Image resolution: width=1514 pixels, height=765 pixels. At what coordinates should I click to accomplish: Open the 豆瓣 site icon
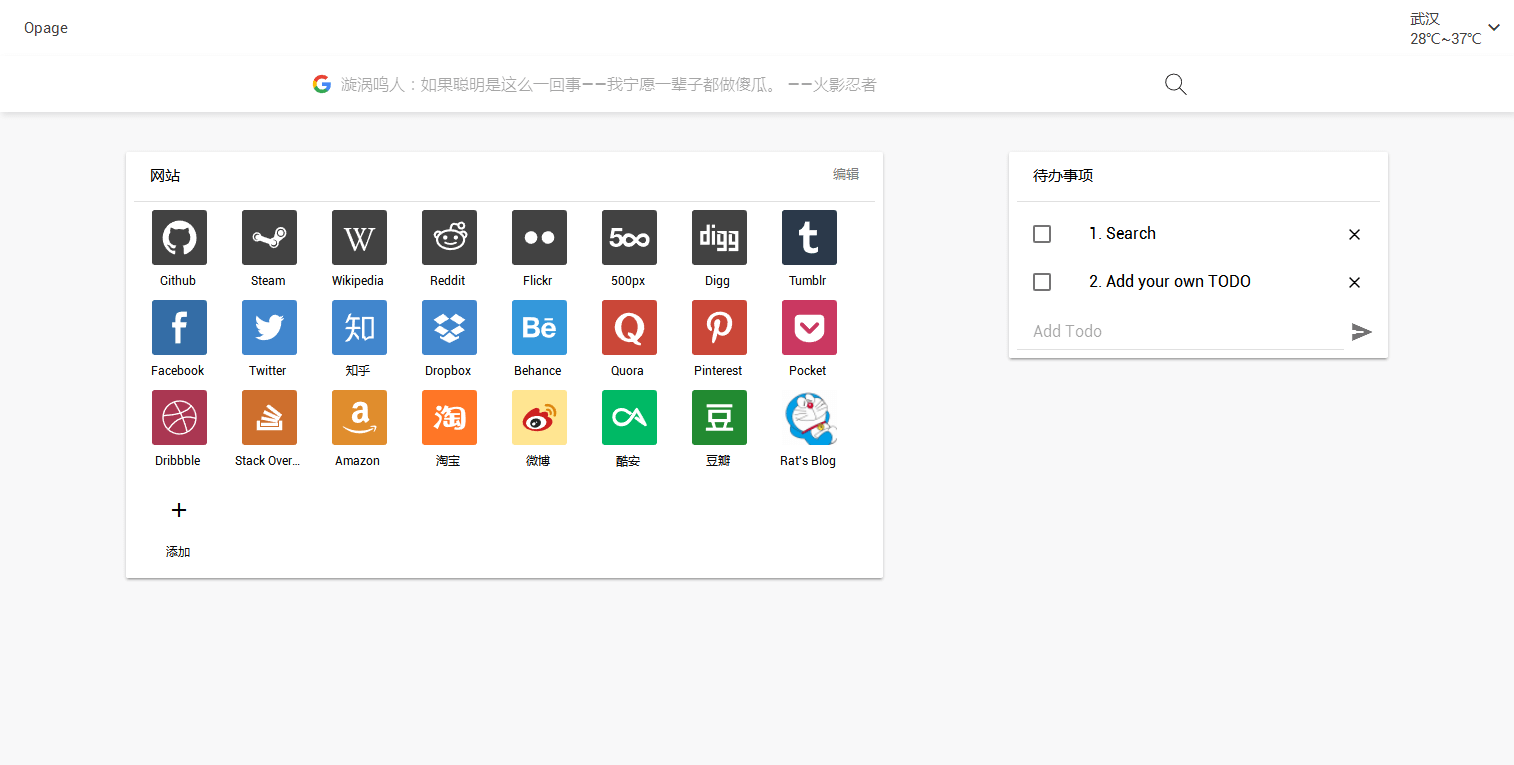click(x=719, y=417)
